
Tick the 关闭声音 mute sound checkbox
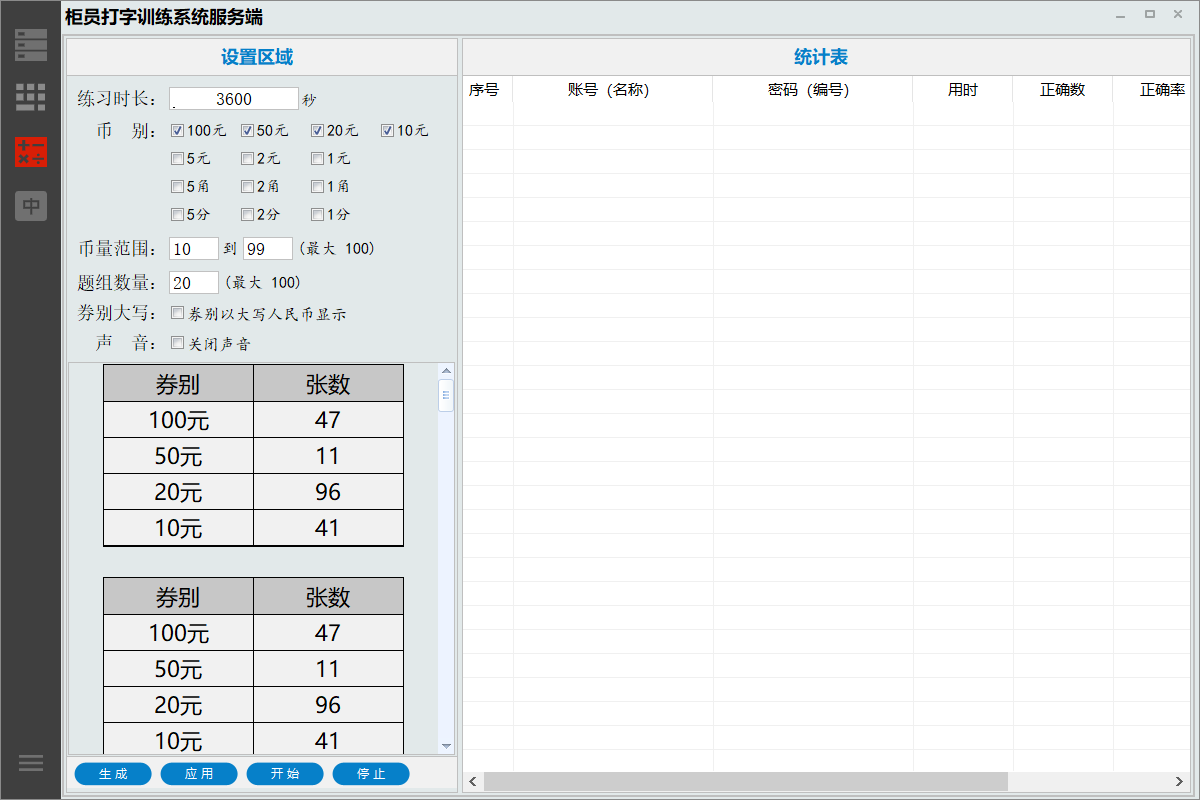point(177,343)
